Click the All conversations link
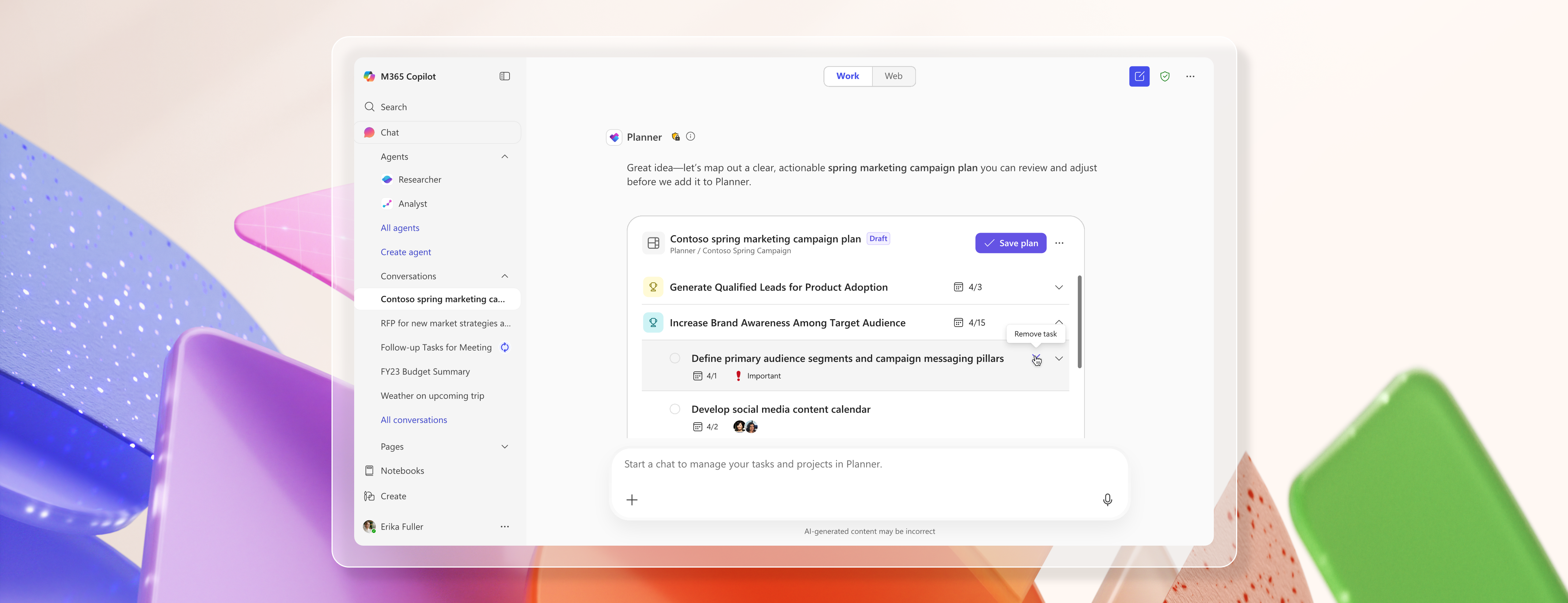This screenshot has width=1568, height=603. [413, 420]
